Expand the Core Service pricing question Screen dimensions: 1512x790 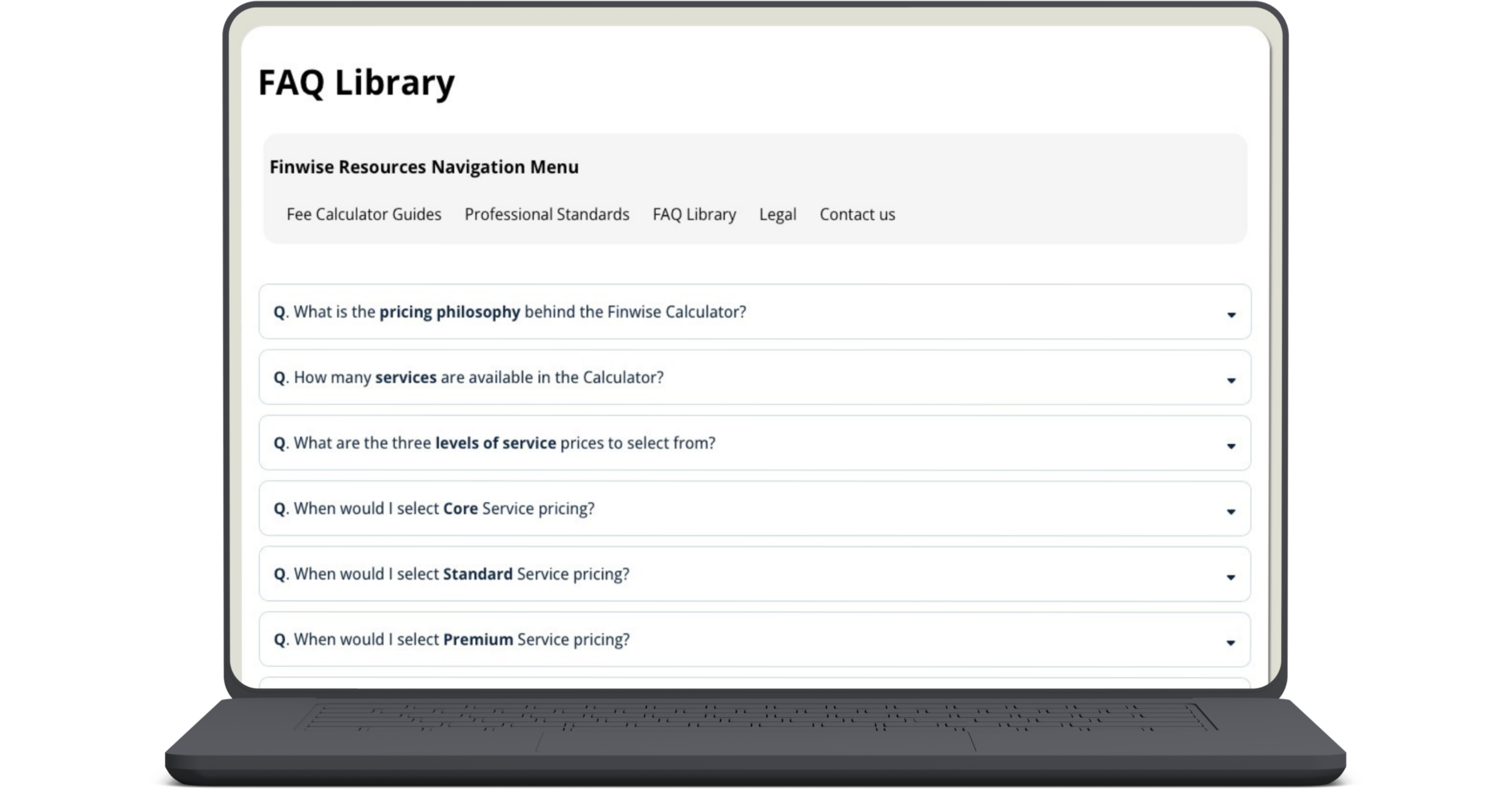750,509
